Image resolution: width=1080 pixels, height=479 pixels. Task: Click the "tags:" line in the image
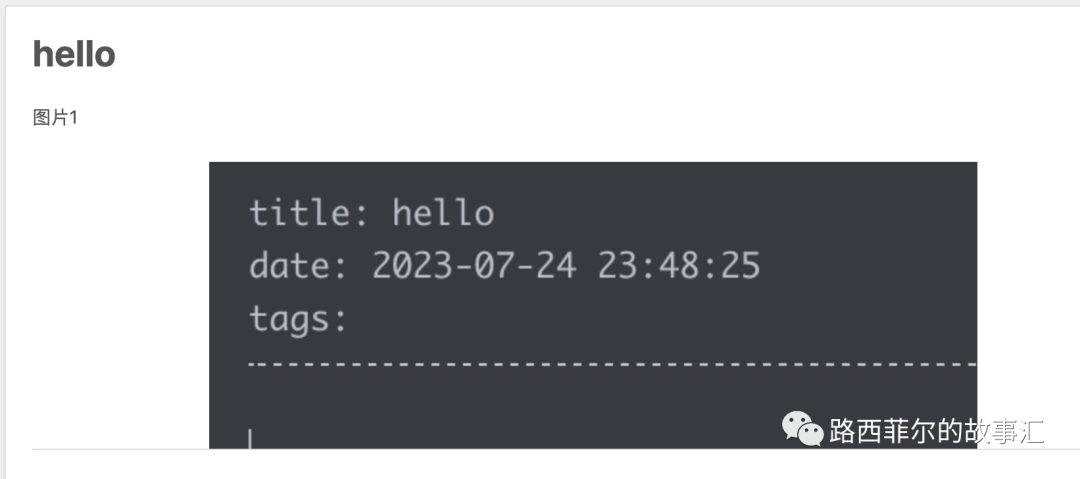click(299, 320)
